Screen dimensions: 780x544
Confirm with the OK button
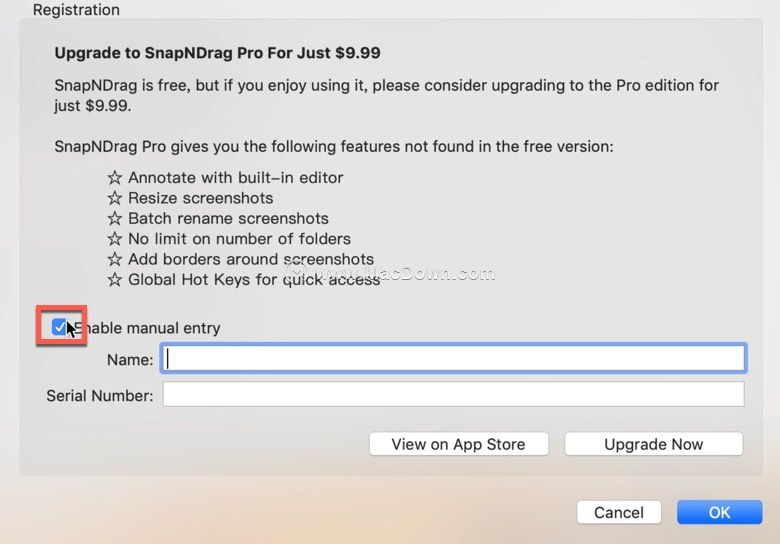[719, 512]
